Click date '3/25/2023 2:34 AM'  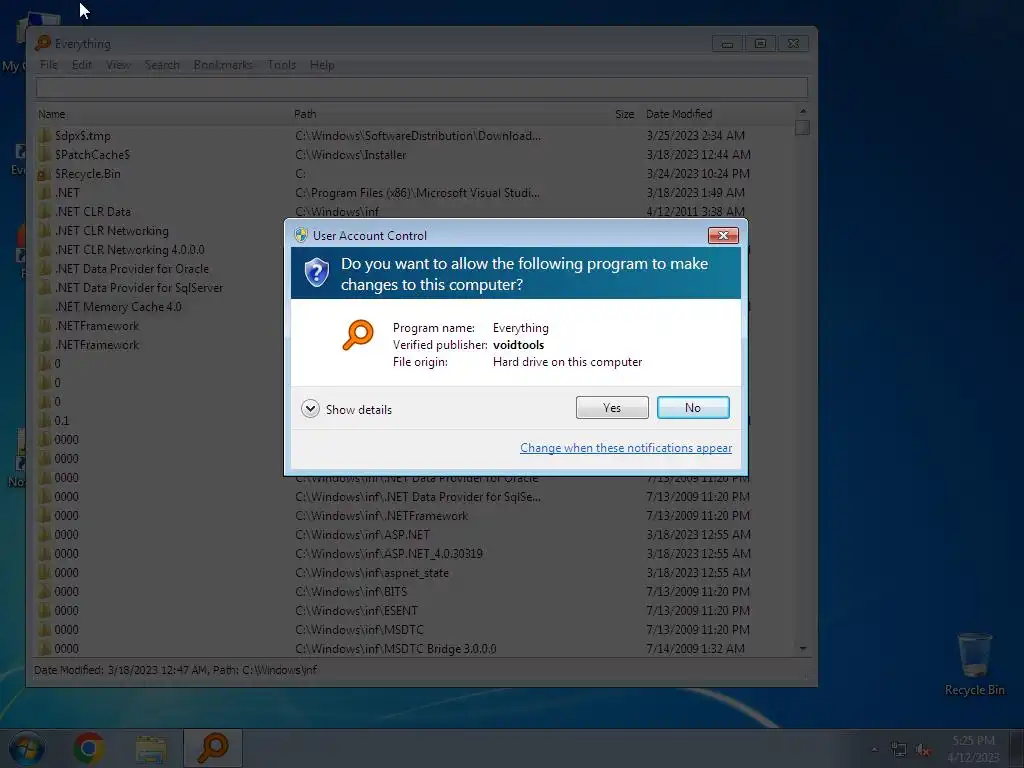pos(696,136)
